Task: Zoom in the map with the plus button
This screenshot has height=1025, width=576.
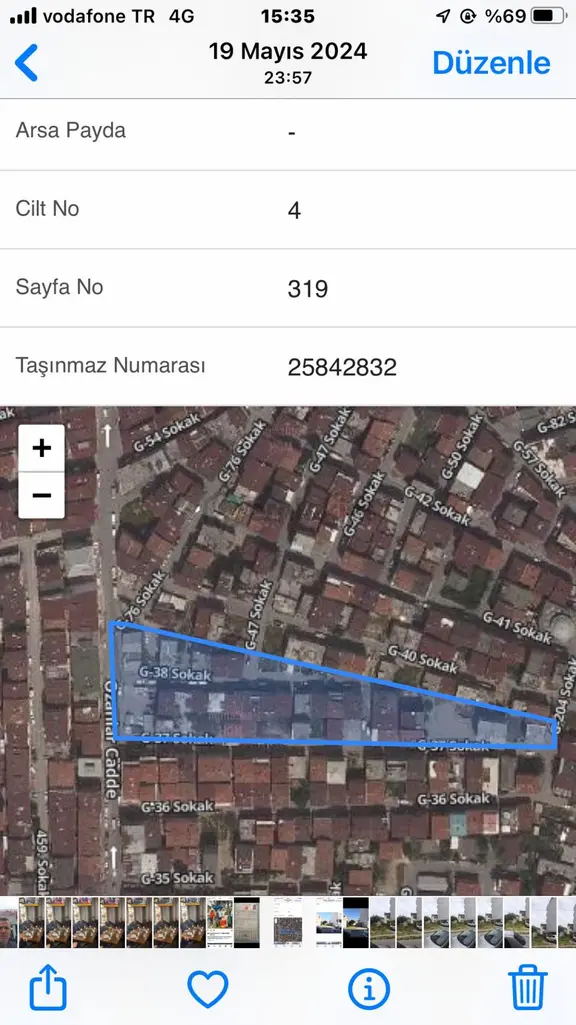Action: 41,448
